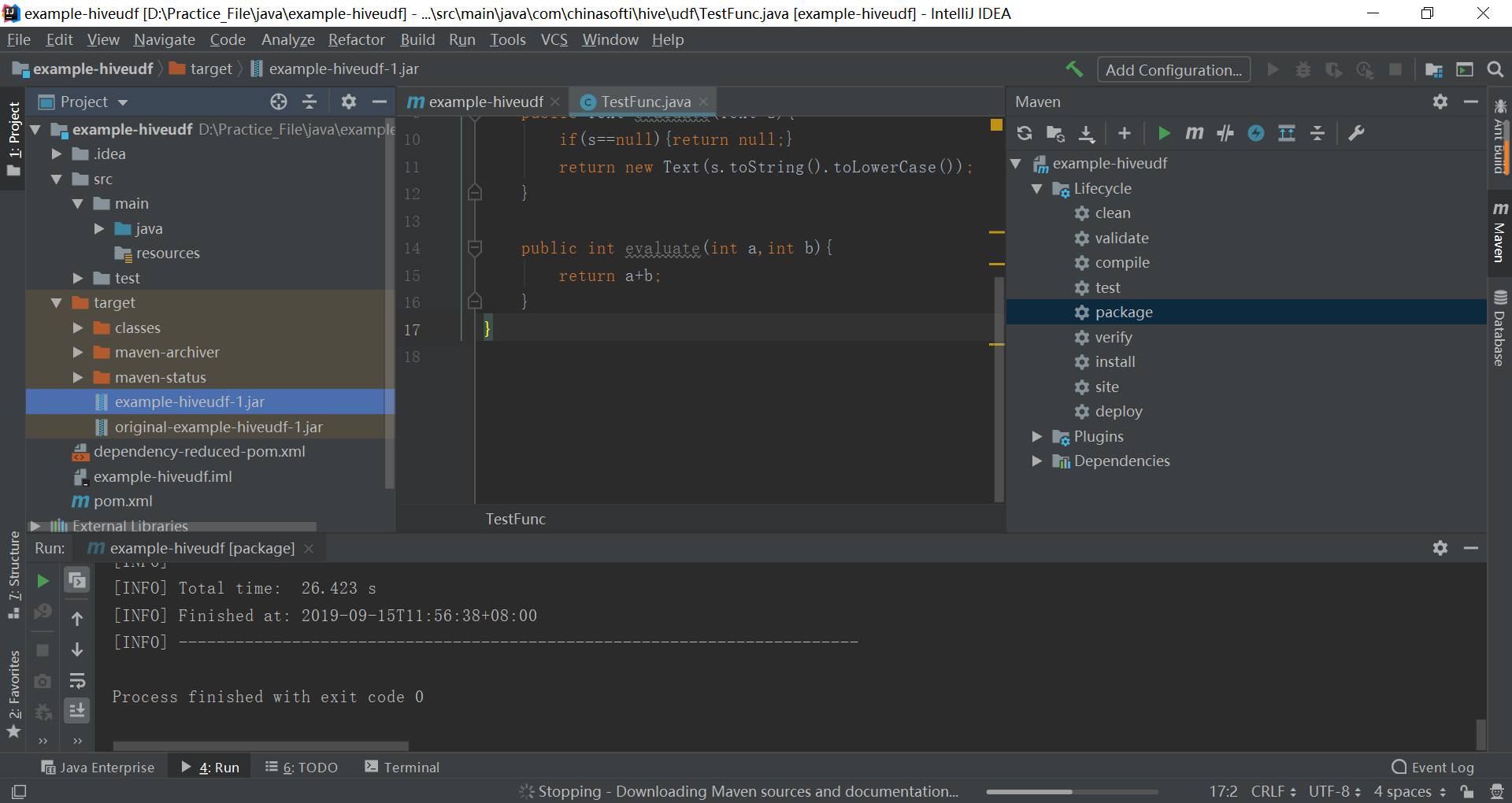Viewport: 1512px width, 803px height.
Task: Show Maven dependencies diagram icon
Action: click(x=1287, y=133)
